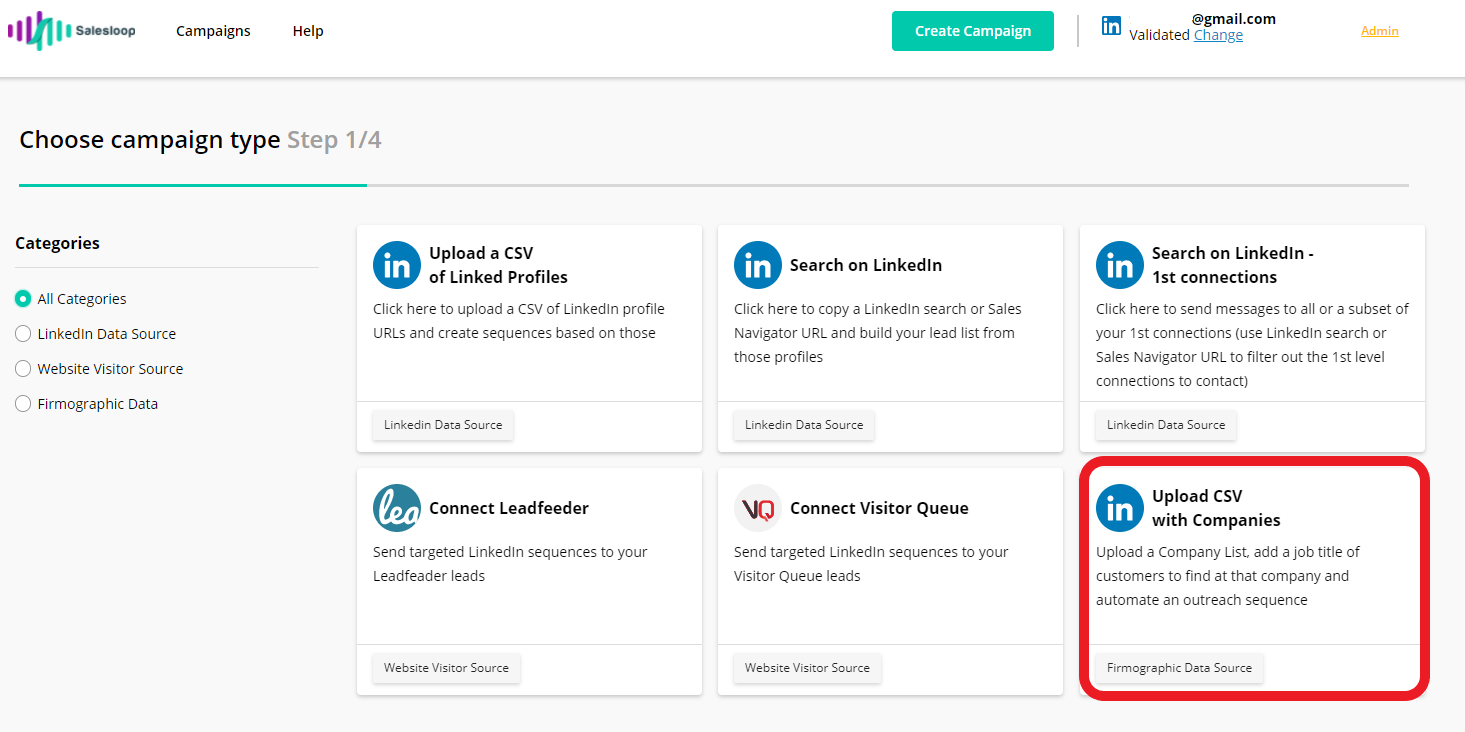Click the Step 1/4 label
Image resolution: width=1465 pixels, height=732 pixels.
(334, 140)
